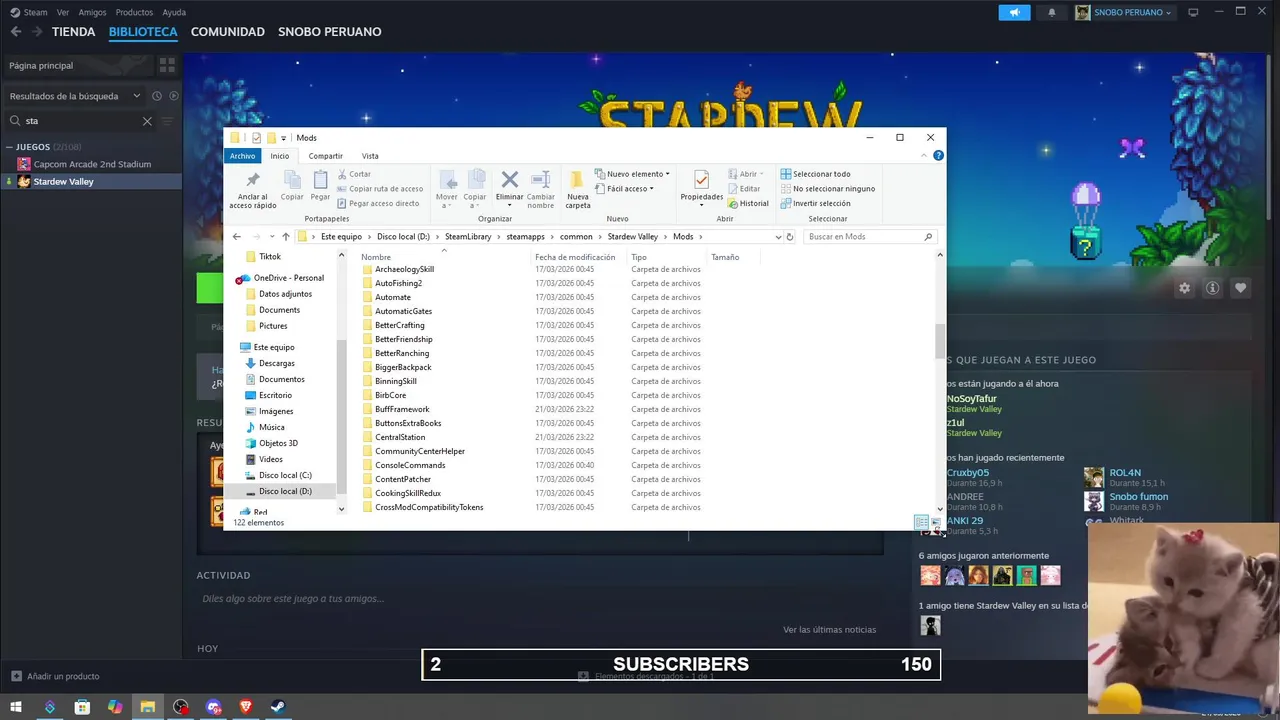This screenshot has height=720, width=1280.
Task: Select the ContentPatcher folder
Action: [403, 479]
